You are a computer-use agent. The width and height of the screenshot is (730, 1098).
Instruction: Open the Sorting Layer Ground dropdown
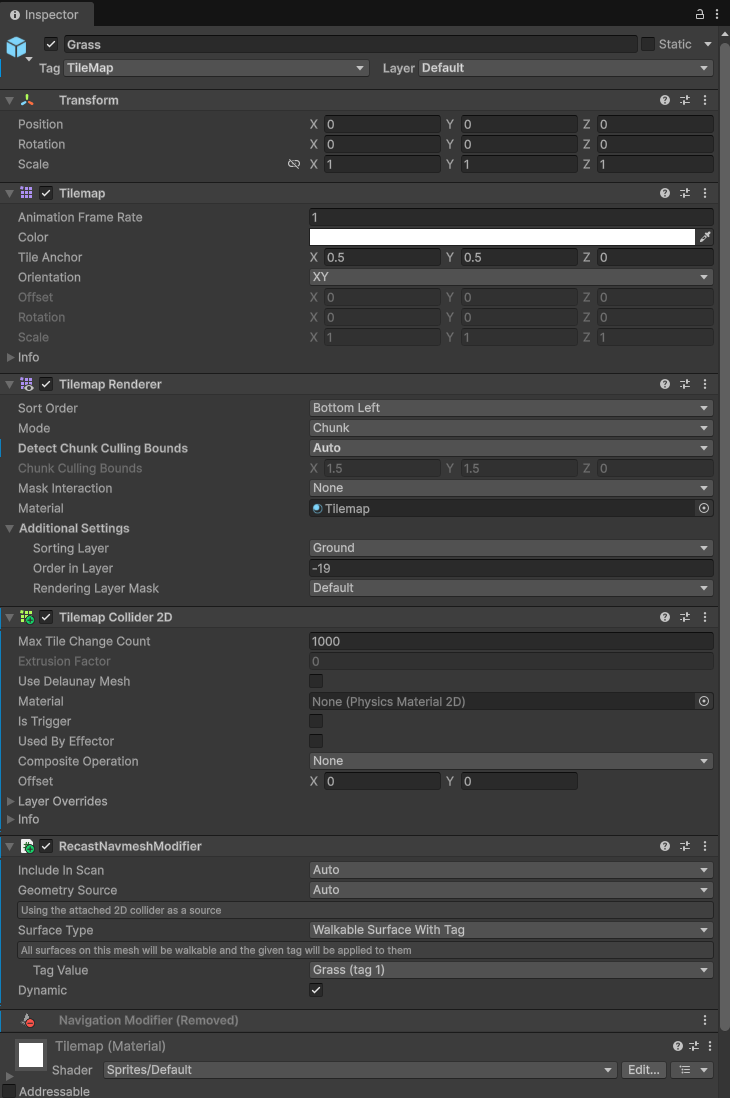pyautogui.click(x=511, y=548)
